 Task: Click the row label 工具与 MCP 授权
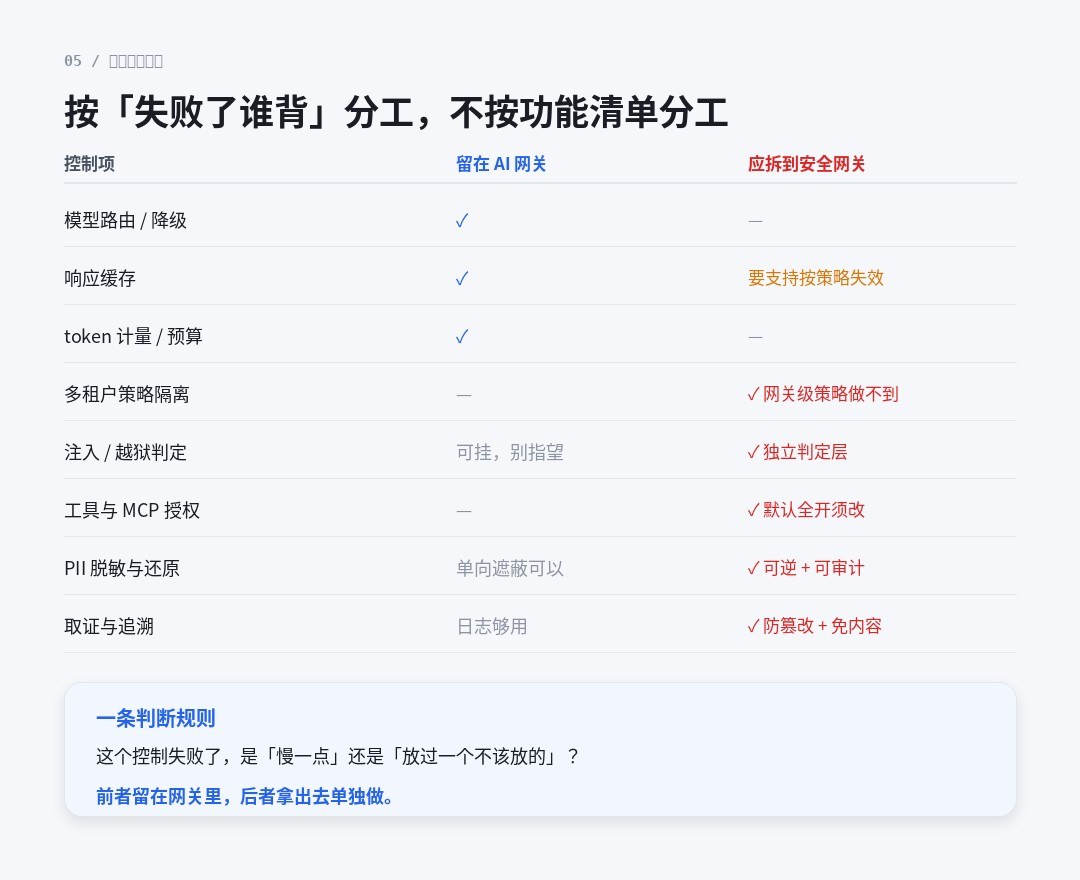click(x=132, y=510)
